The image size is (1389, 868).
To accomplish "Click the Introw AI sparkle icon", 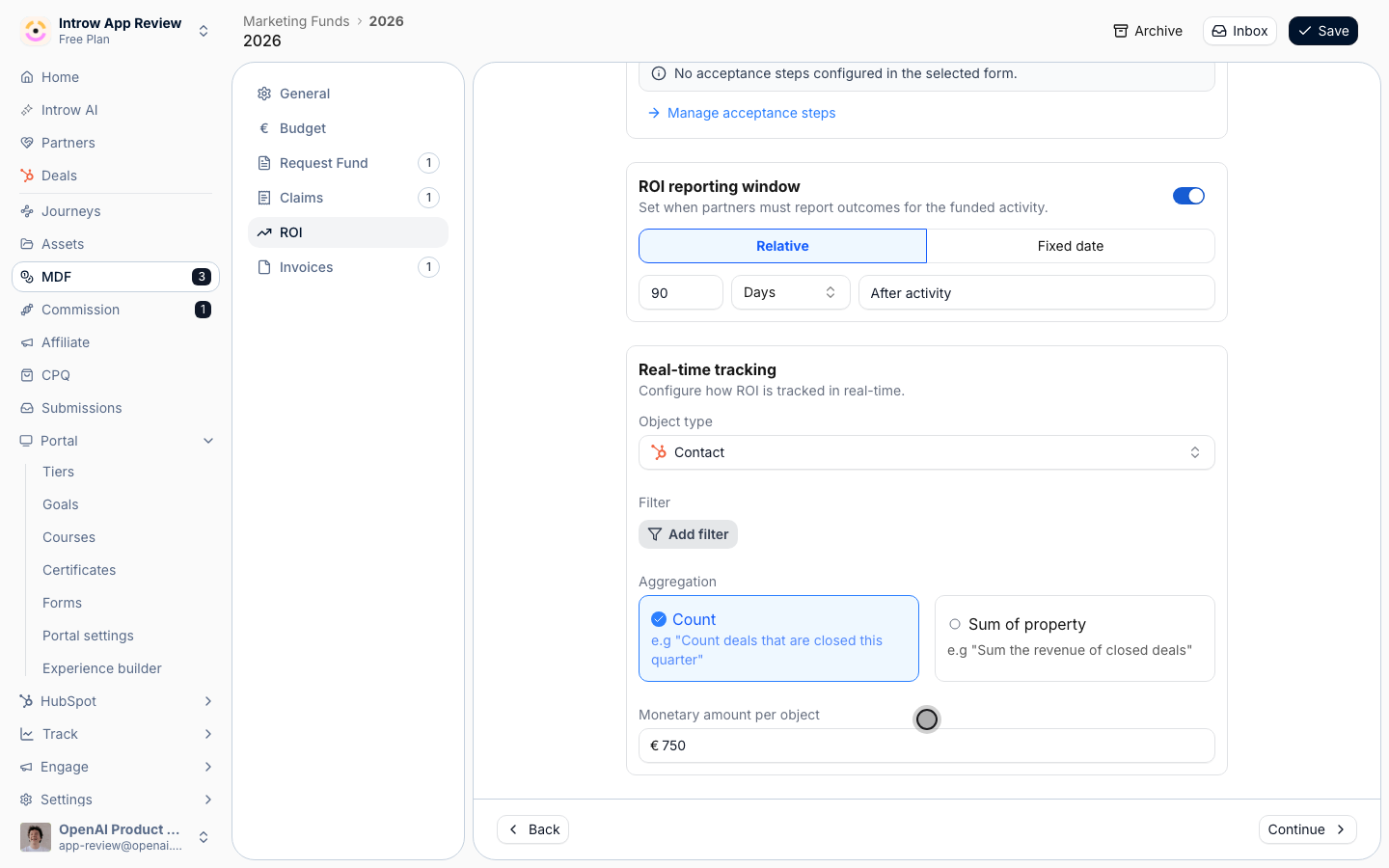I will (27, 110).
